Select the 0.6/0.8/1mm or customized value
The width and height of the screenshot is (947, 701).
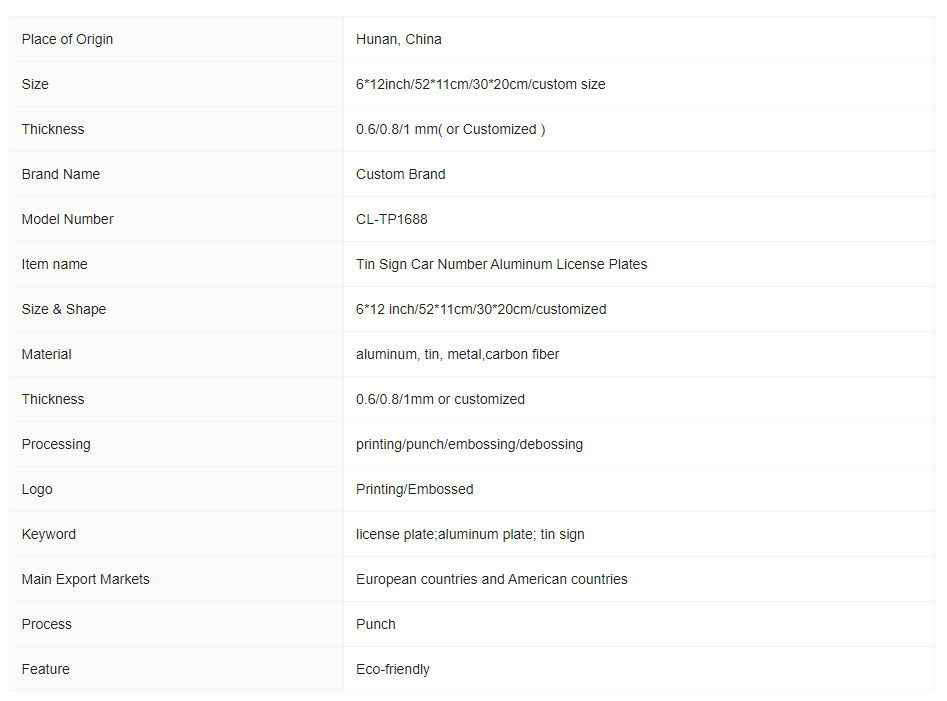tap(440, 399)
